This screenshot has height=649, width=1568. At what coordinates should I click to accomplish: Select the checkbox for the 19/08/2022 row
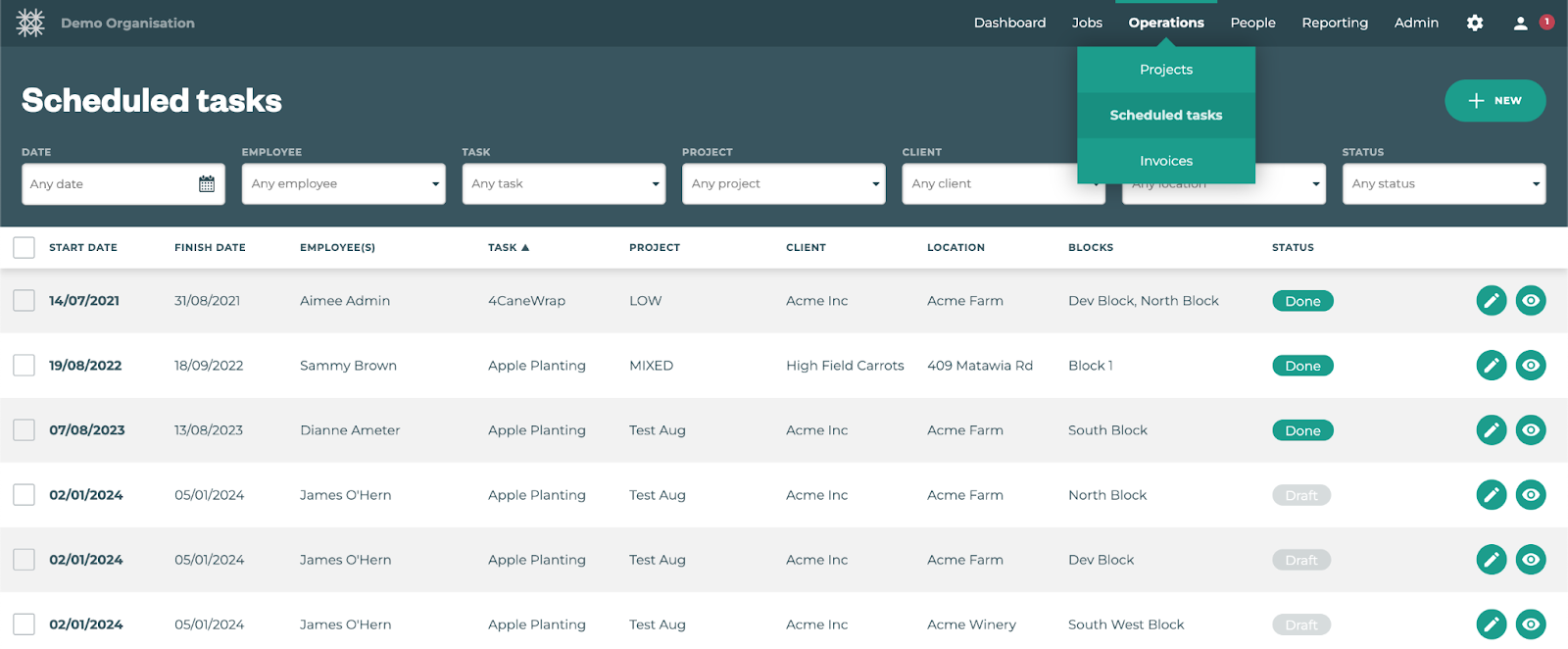[24, 366]
